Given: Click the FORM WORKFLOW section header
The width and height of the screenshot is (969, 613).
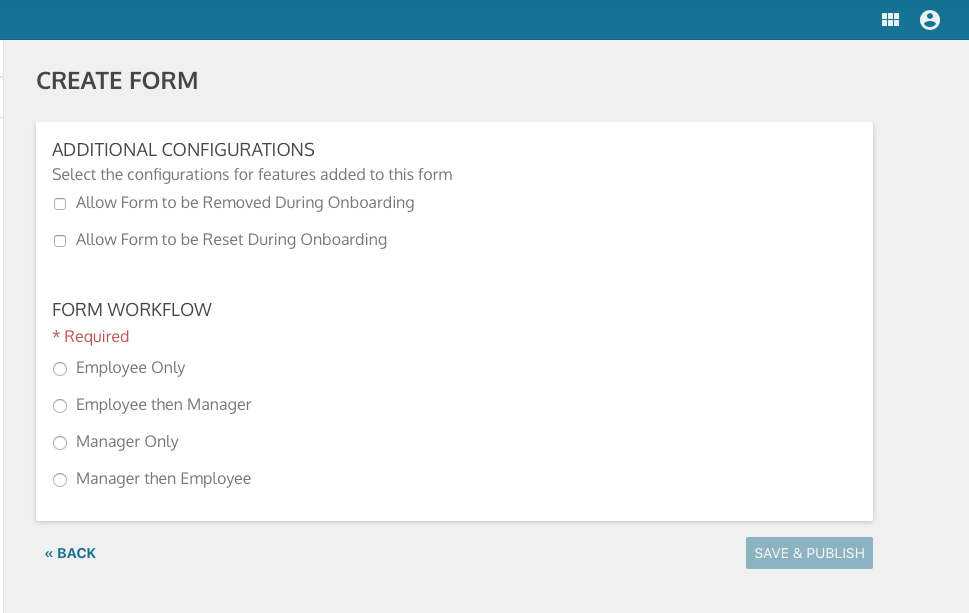Looking at the screenshot, I should click(x=131, y=310).
